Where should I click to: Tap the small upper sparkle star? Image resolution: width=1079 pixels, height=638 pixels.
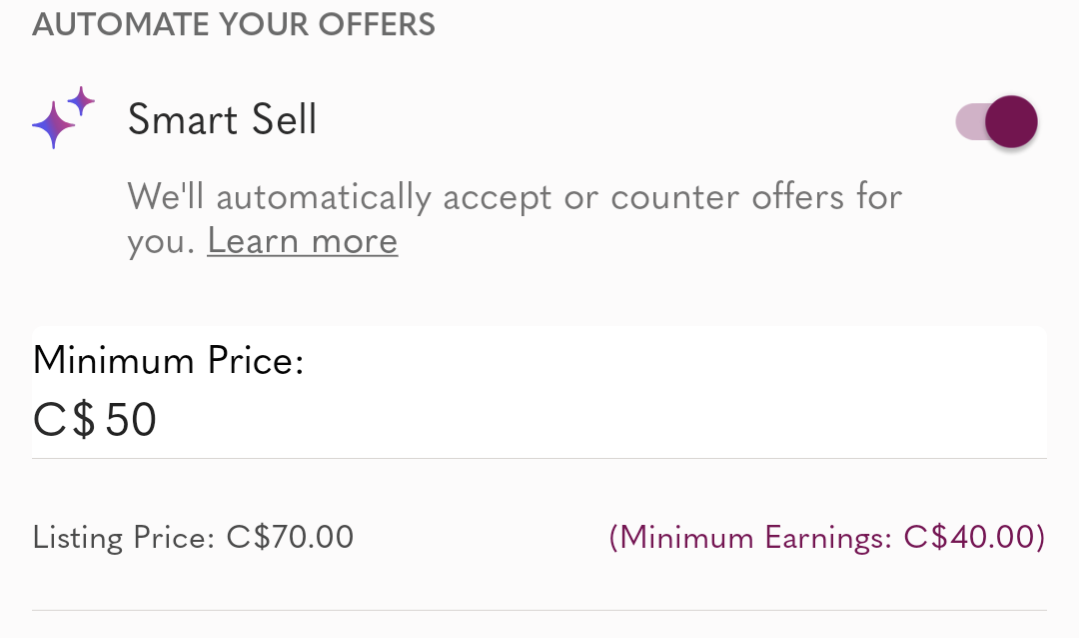coord(81,101)
